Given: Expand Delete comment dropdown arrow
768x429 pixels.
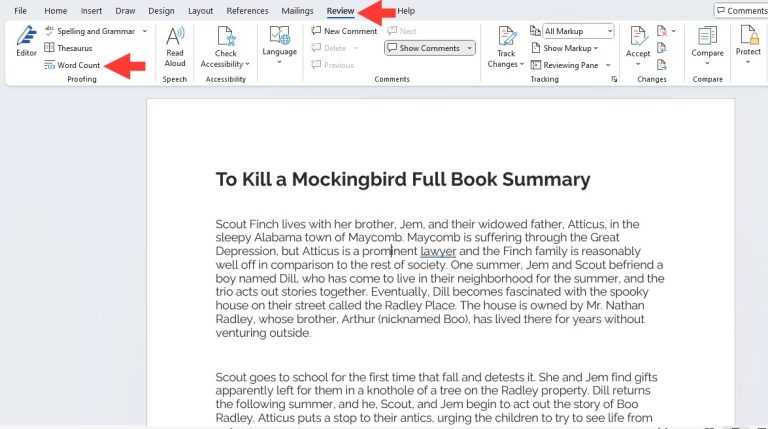Looking at the screenshot, I should [x=356, y=48].
